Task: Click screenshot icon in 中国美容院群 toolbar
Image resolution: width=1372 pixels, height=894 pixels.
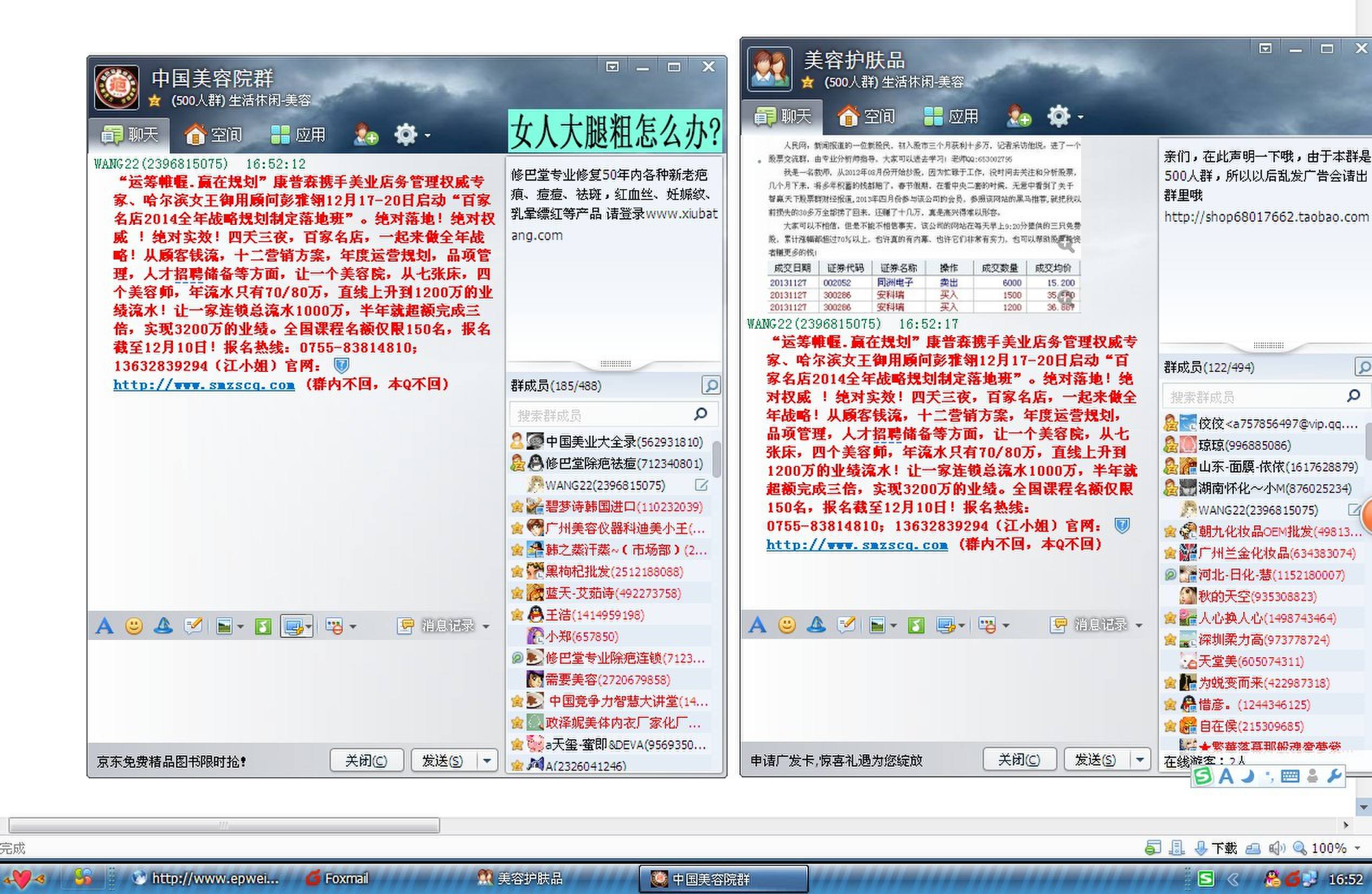Action: [x=293, y=626]
